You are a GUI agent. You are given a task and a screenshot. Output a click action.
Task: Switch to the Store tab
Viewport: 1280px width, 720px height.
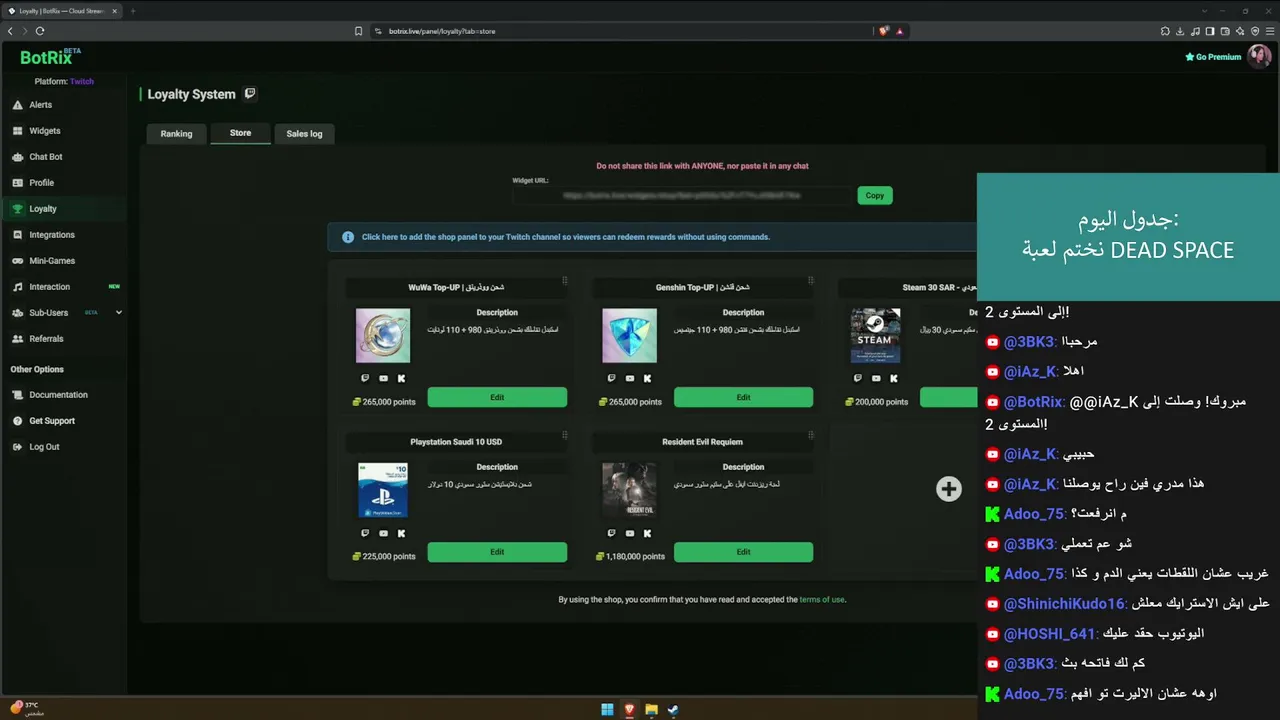click(240, 133)
